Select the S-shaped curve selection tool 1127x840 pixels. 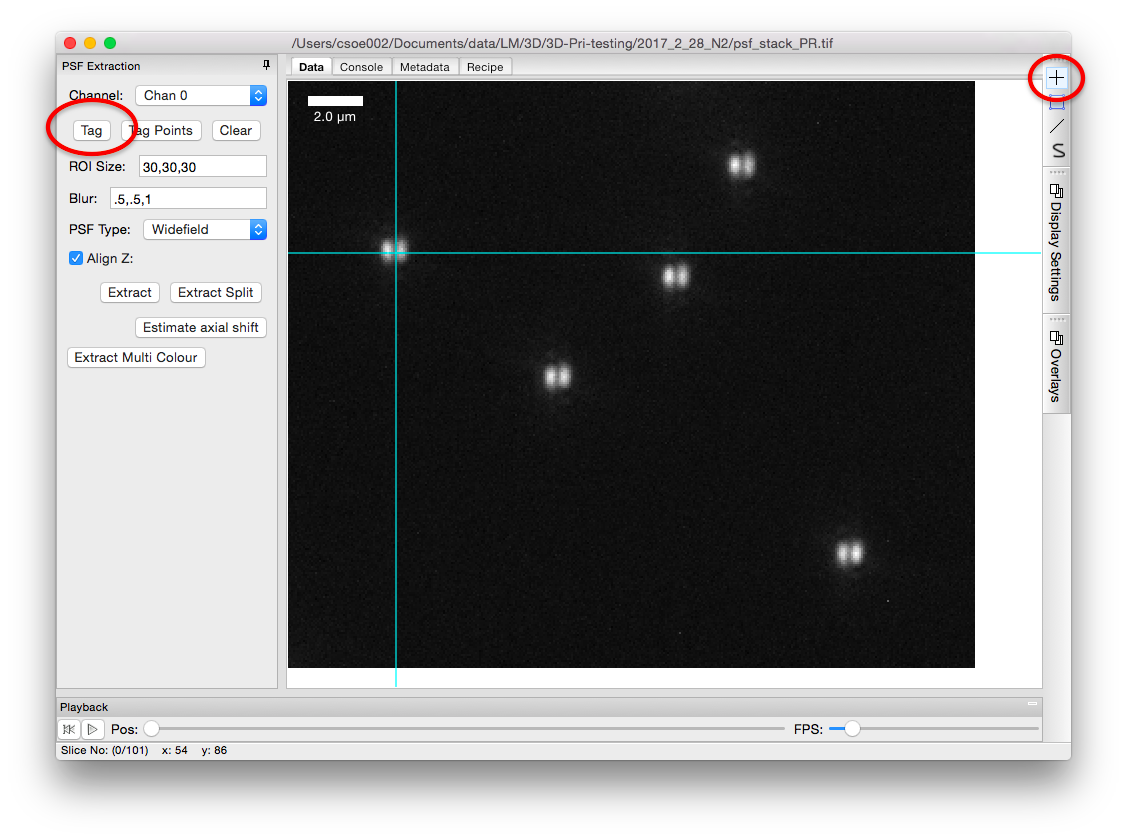pos(1056,151)
